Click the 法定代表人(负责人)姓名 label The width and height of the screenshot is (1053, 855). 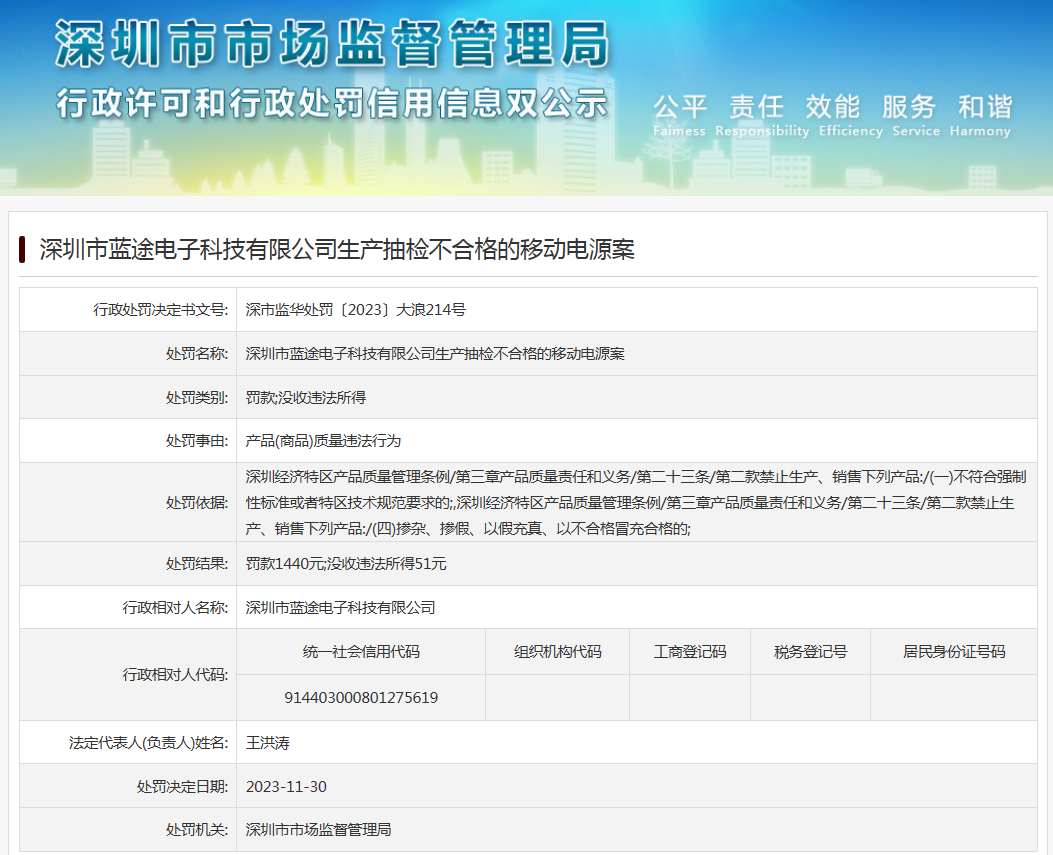point(148,742)
